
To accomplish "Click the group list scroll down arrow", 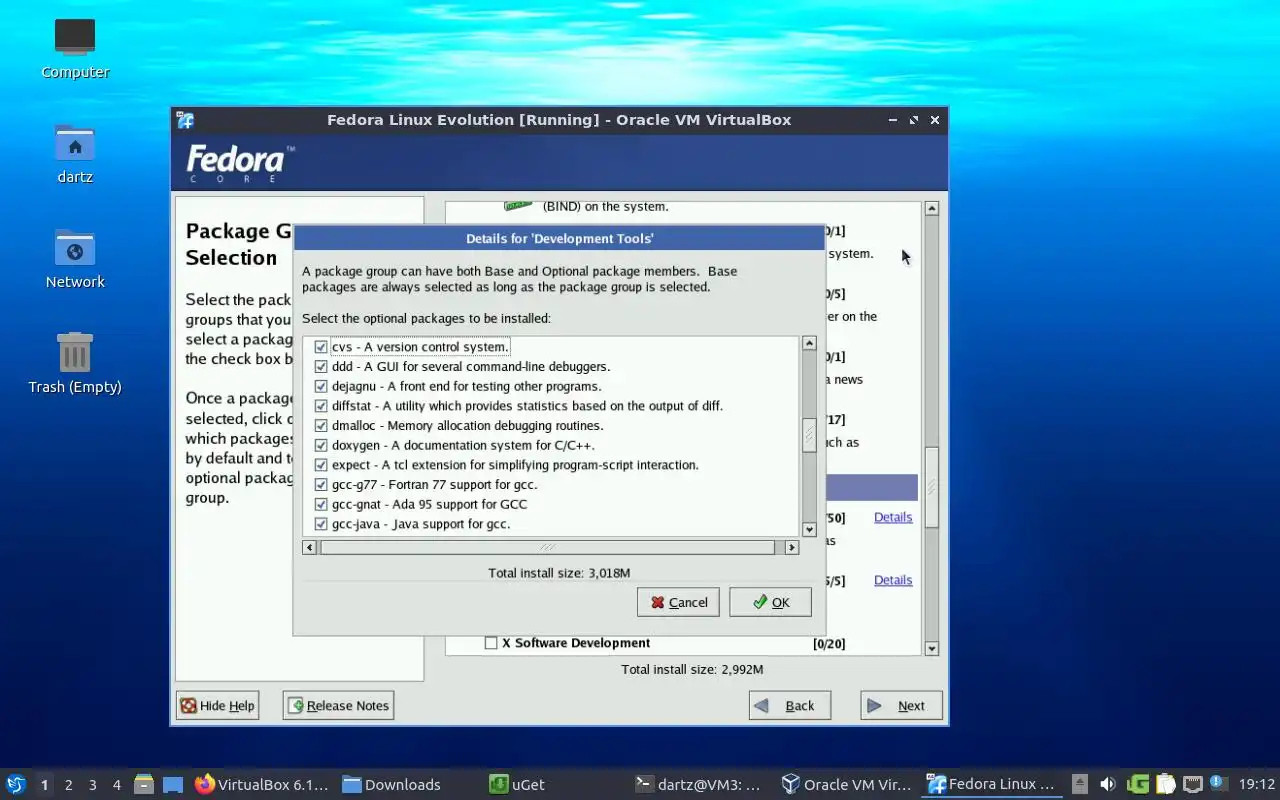I will point(932,649).
